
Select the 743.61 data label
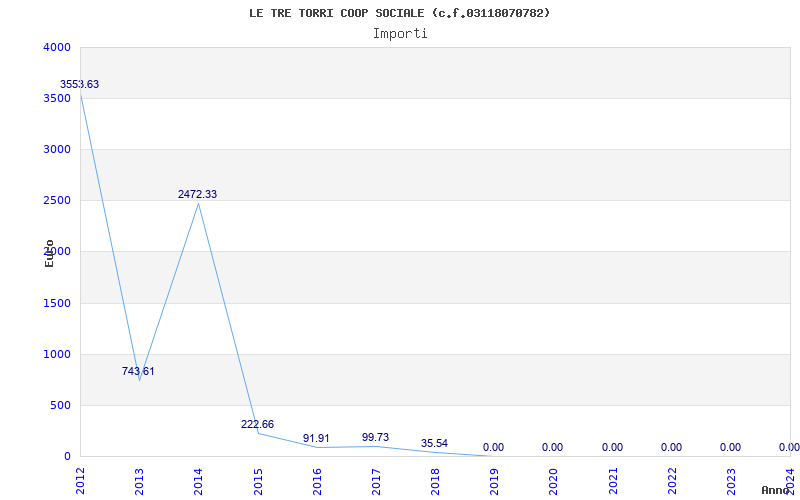[138, 371]
